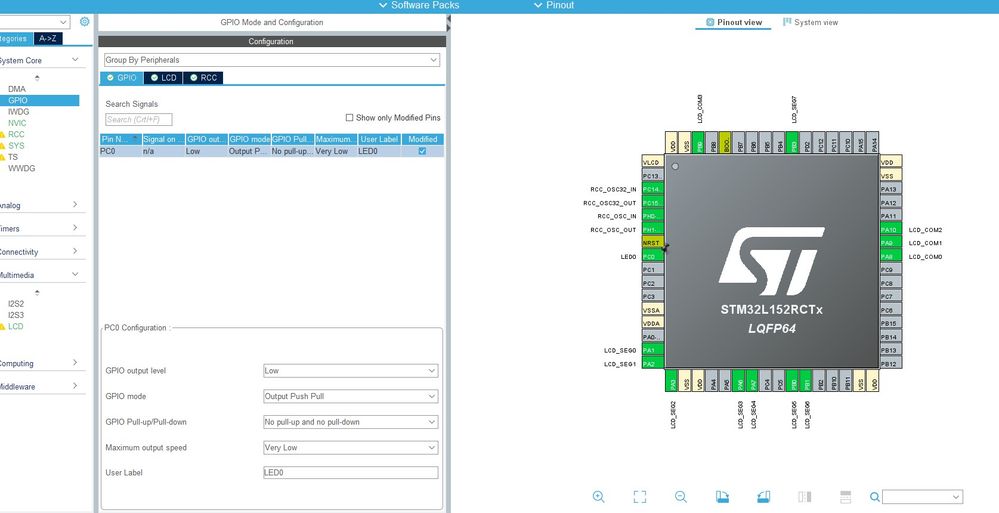Fit the chip with best-fit frame icon
Image resolution: width=999 pixels, height=513 pixels.
640,496
